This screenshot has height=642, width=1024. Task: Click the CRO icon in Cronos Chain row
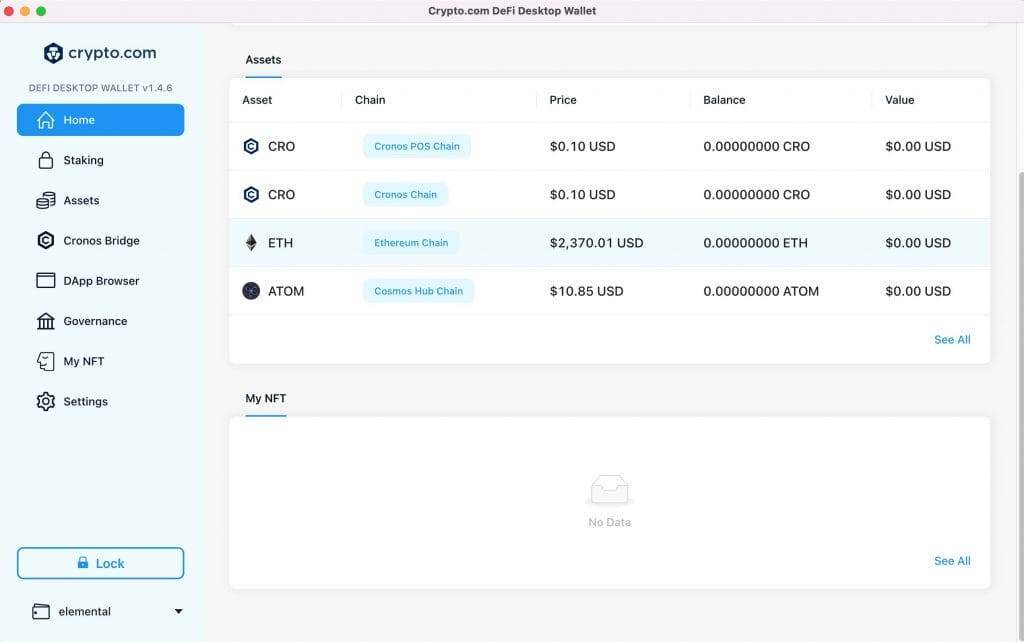[251, 195]
